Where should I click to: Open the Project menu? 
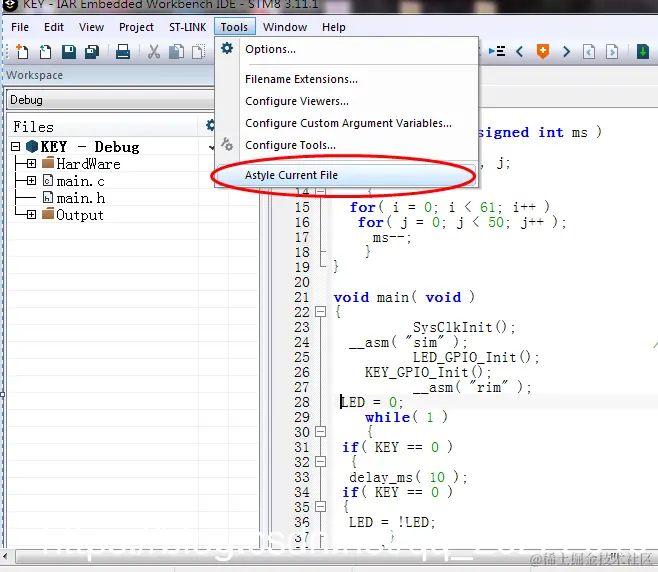pos(136,27)
